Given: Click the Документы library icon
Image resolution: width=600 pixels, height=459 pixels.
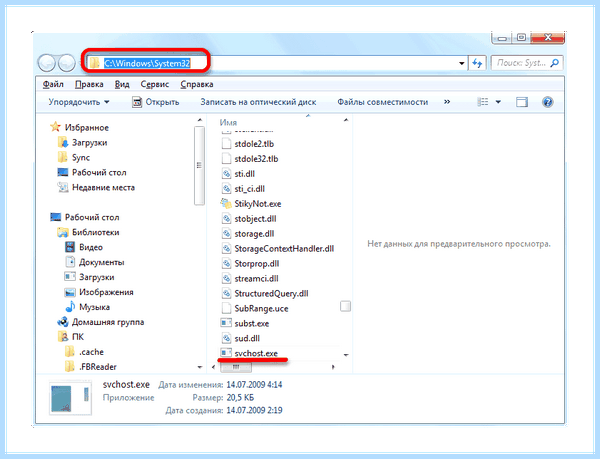Looking at the screenshot, I should [70, 262].
